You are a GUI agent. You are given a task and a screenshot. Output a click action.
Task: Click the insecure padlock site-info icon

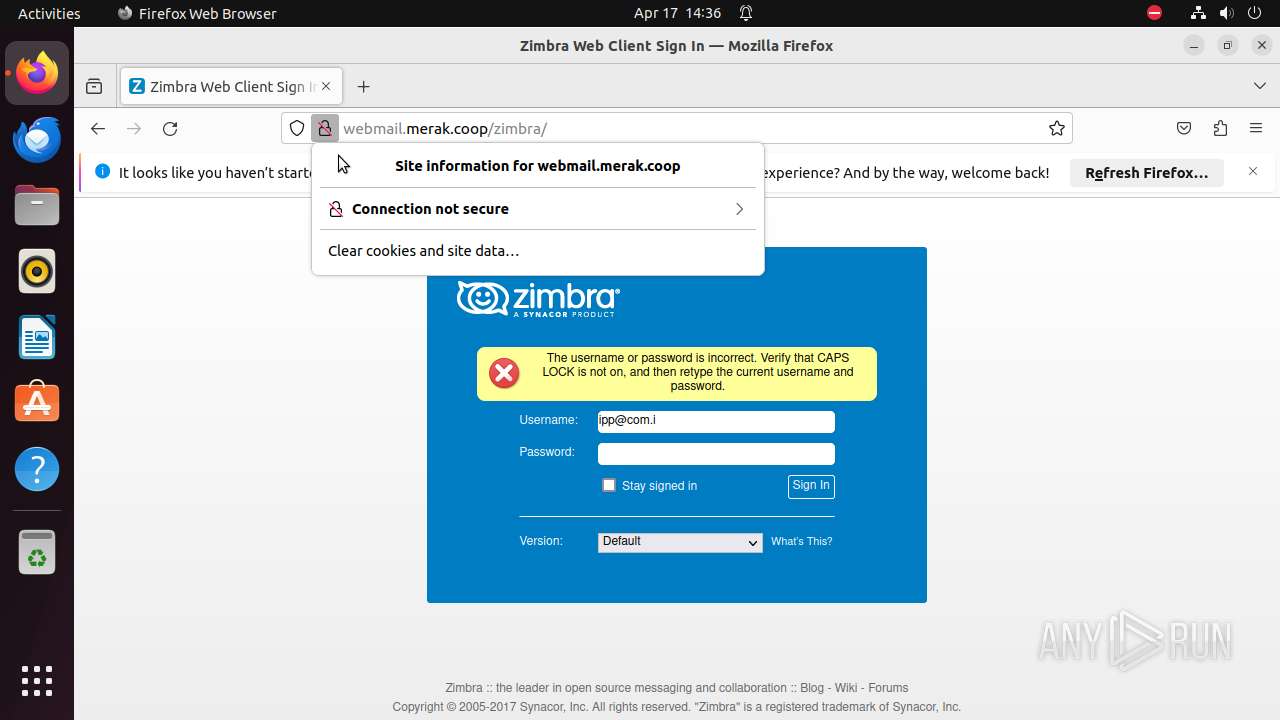pyautogui.click(x=324, y=128)
